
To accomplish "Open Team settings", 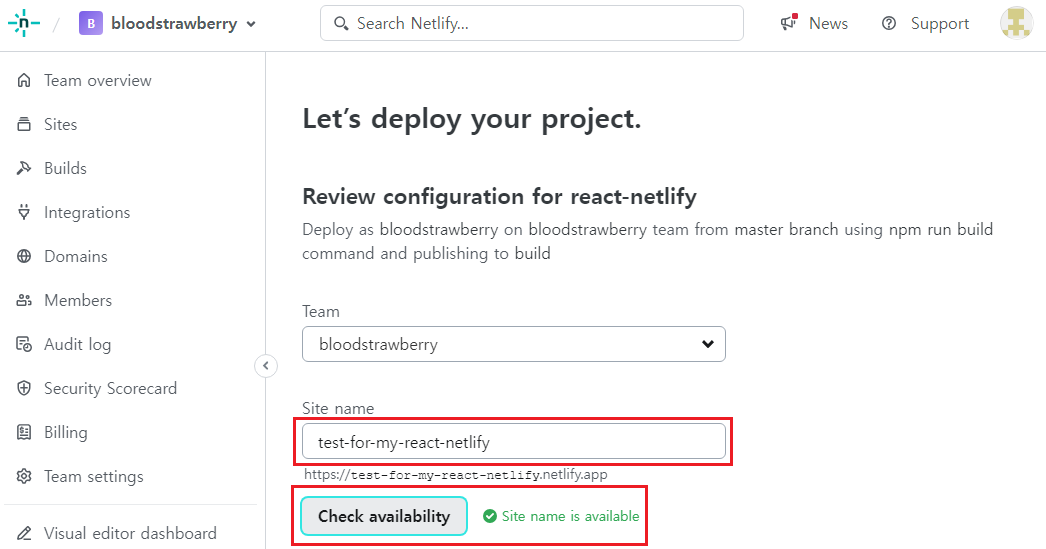I will pyautogui.click(x=93, y=477).
